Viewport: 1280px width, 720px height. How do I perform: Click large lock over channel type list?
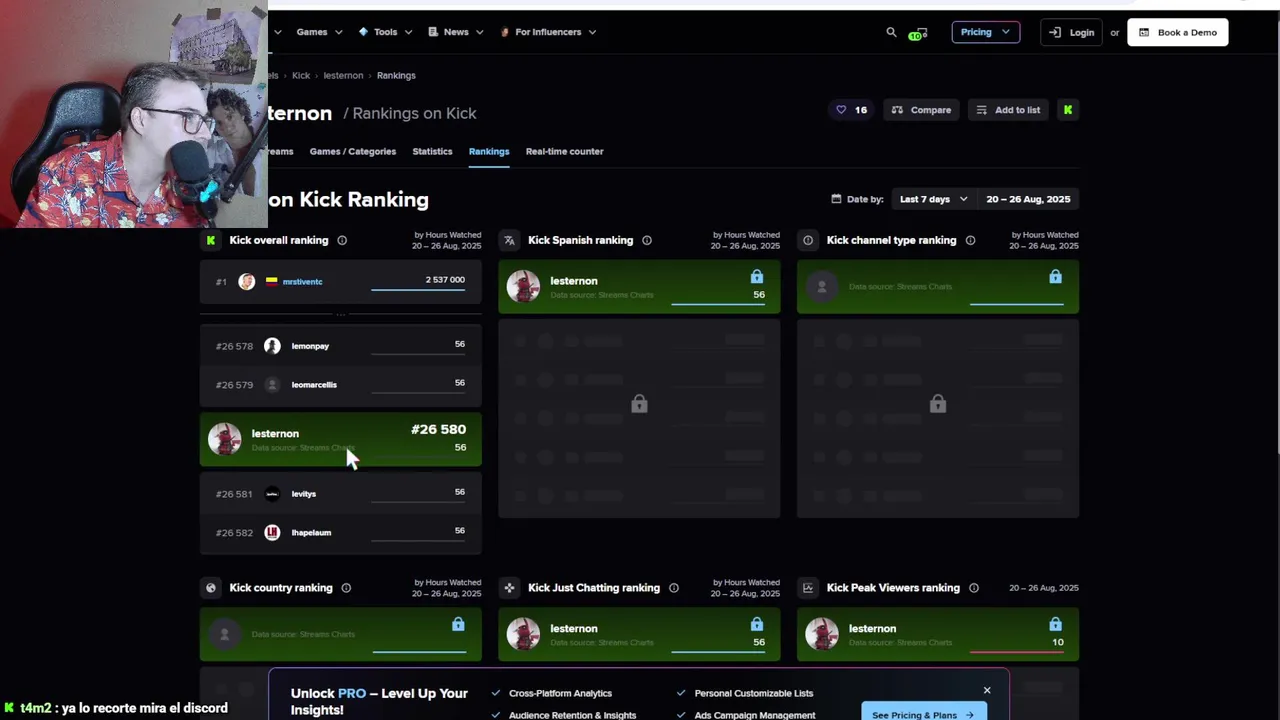[x=938, y=404]
